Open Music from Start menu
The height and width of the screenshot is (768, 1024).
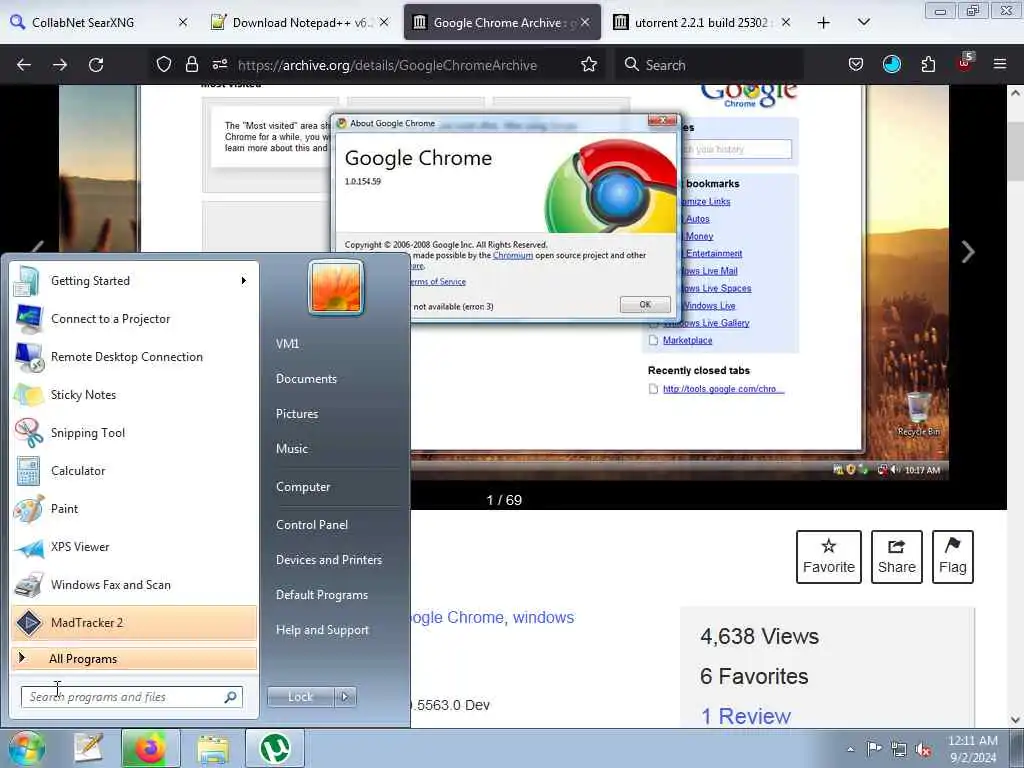pyautogui.click(x=292, y=449)
